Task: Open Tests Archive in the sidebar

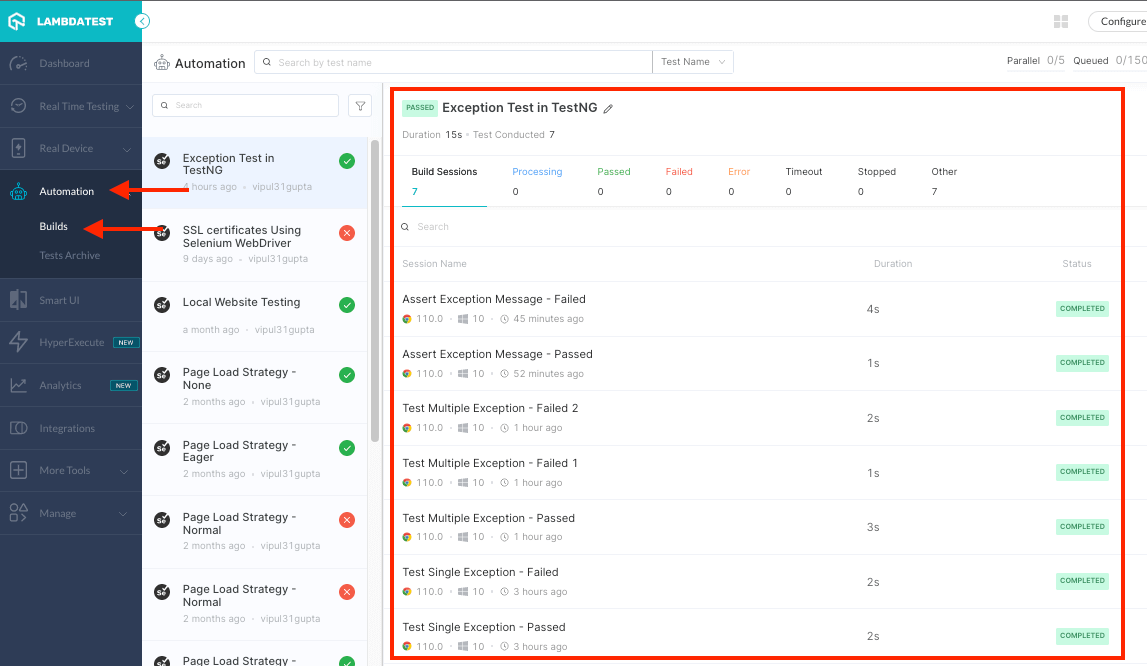Action: (x=69, y=256)
